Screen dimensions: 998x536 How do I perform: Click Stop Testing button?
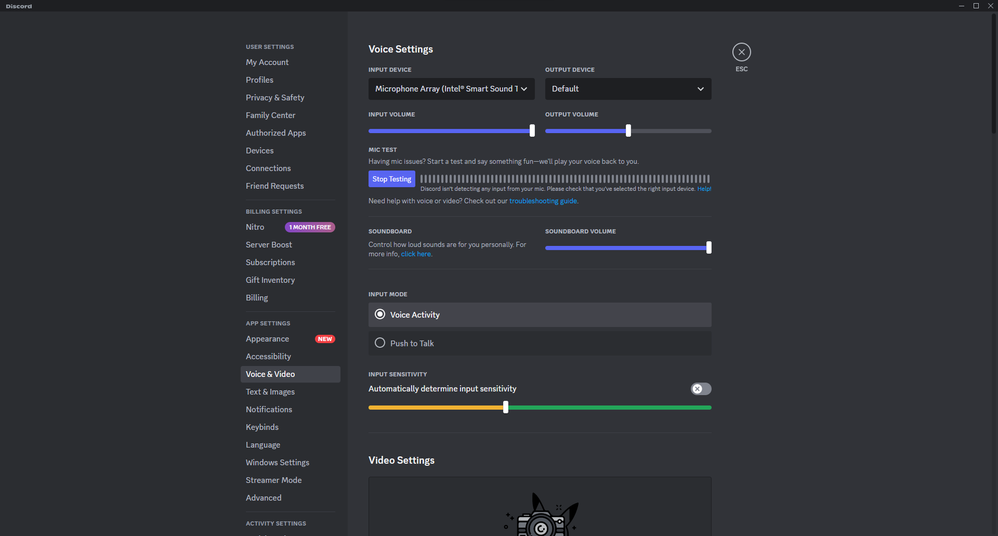pos(391,179)
